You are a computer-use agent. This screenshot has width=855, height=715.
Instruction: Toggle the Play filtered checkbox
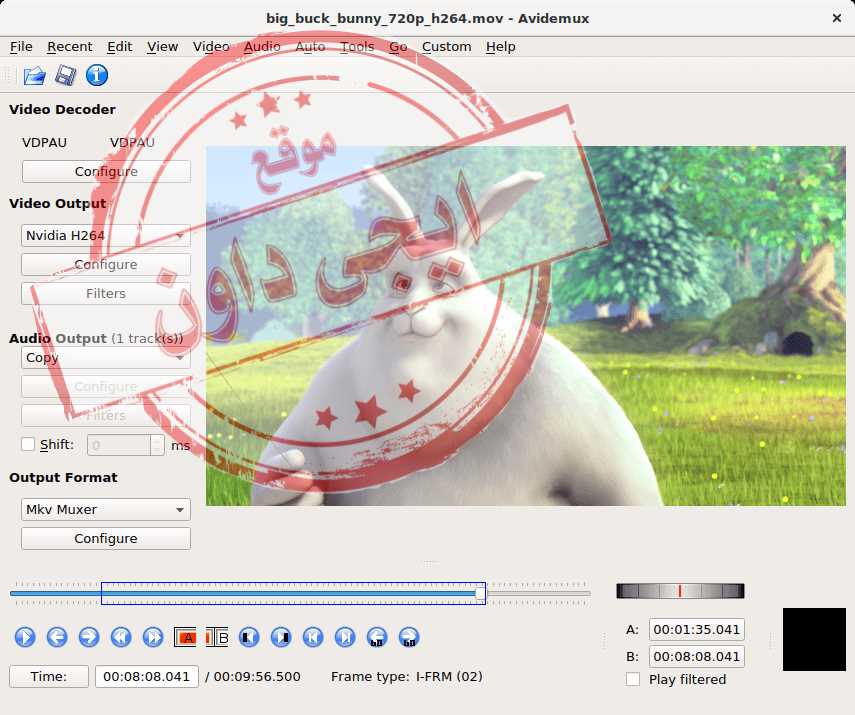click(x=633, y=679)
